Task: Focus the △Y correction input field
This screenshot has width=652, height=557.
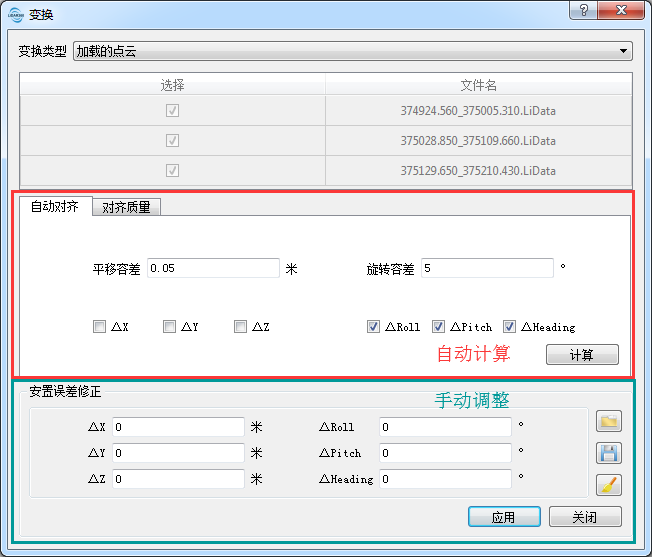Action: point(178,453)
